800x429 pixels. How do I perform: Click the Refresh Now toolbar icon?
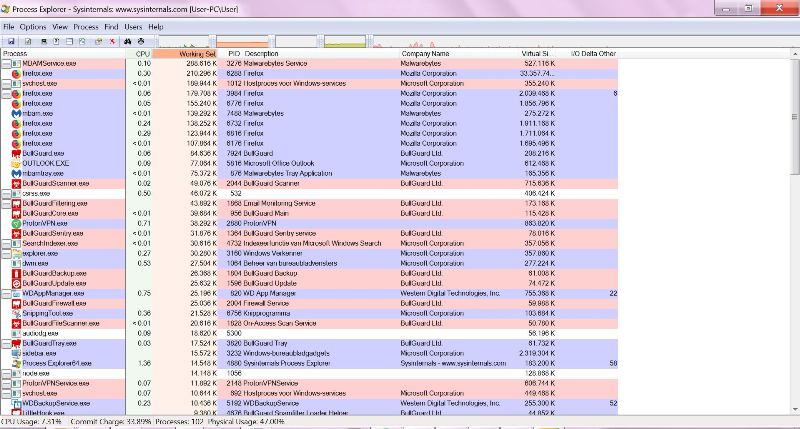pyautogui.click(x=28, y=42)
